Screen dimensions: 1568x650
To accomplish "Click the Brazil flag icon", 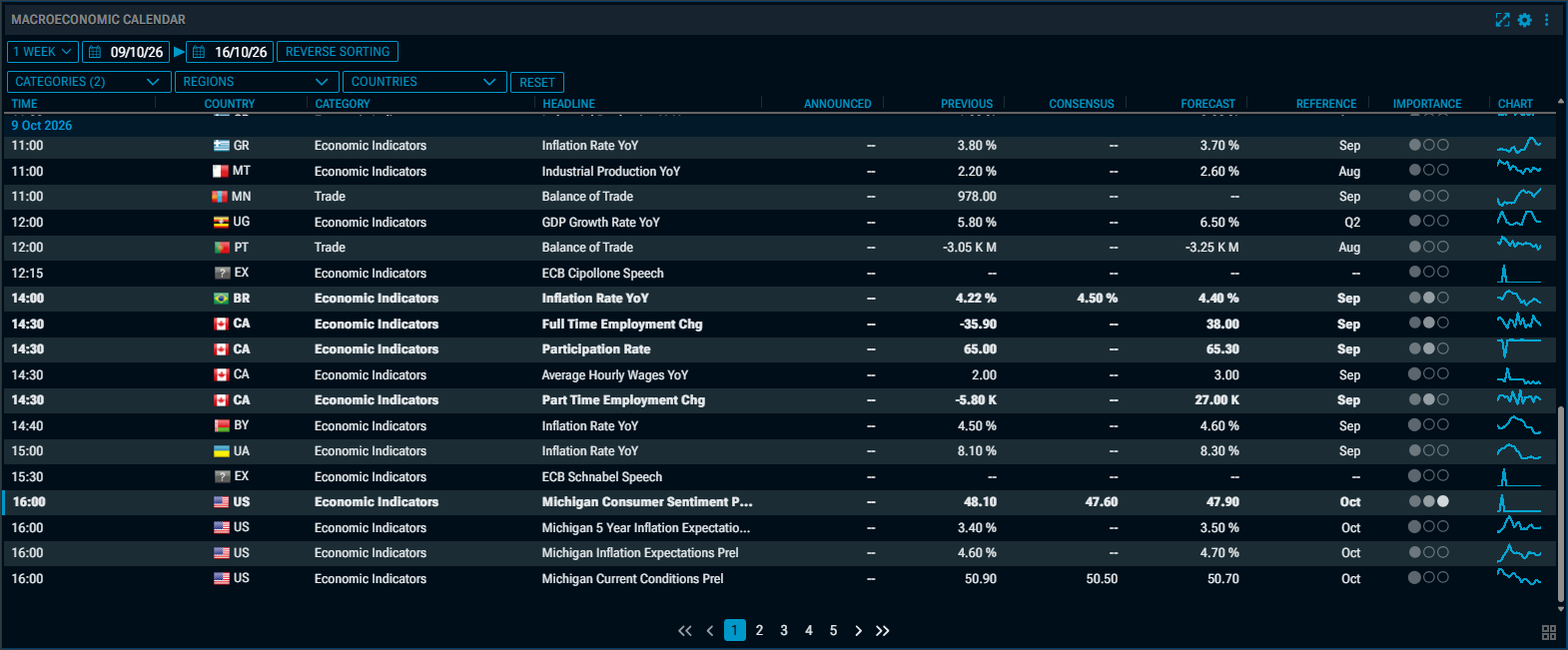I will tap(222, 299).
